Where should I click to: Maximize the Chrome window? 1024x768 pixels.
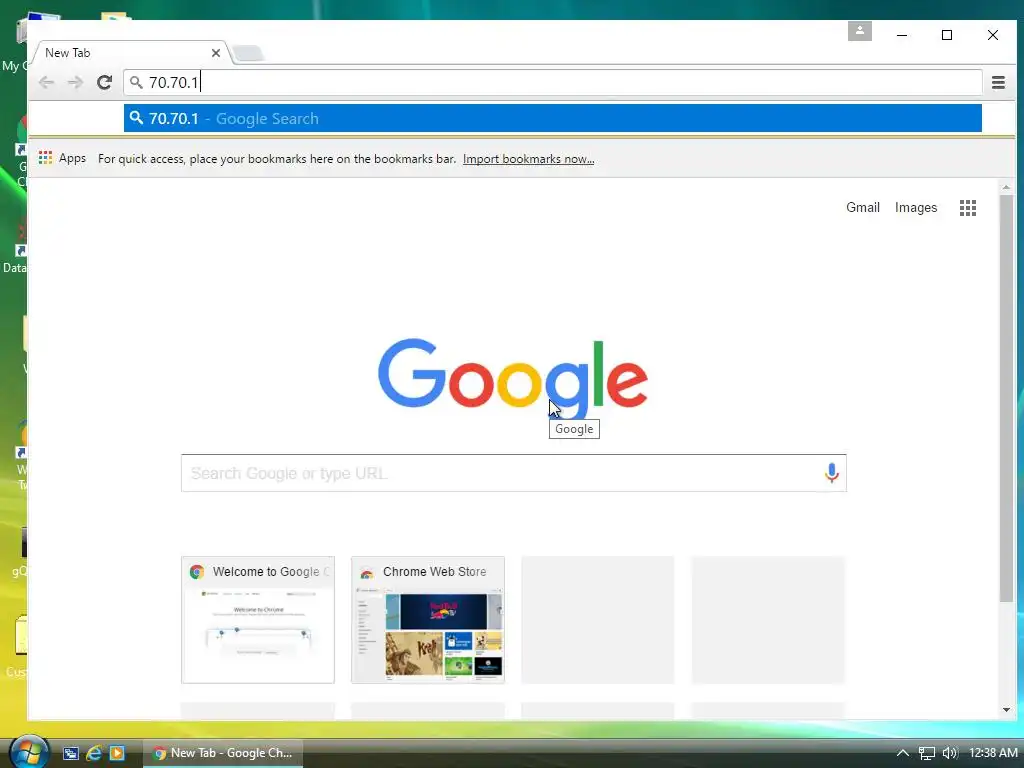tap(947, 35)
